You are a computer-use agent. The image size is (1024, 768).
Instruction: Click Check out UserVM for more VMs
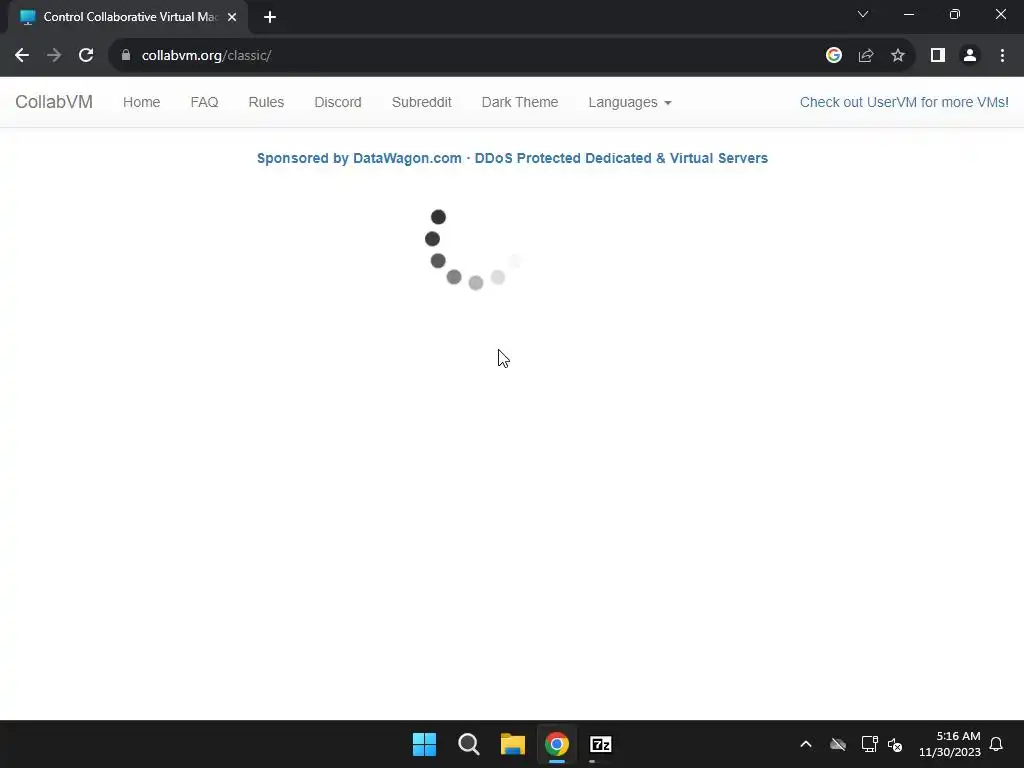pos(904,102)
